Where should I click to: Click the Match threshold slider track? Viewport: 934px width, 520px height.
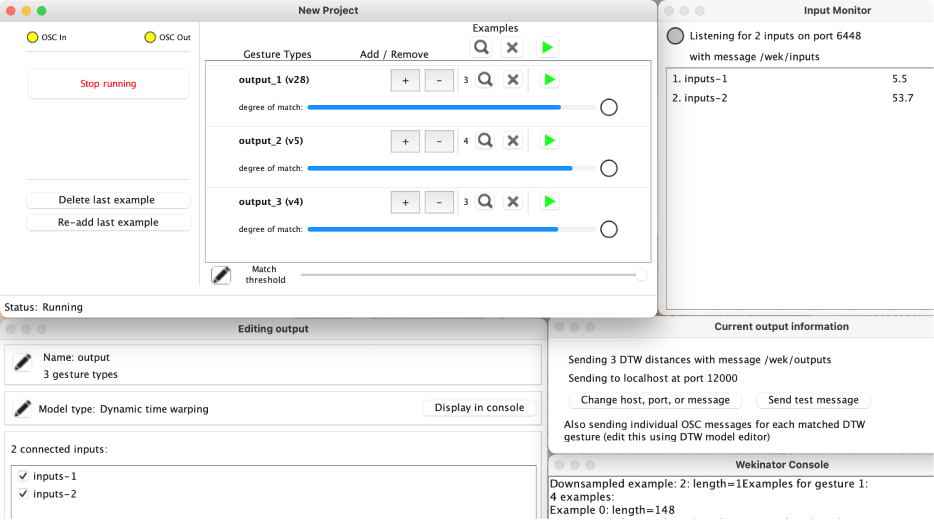point(468,275)
